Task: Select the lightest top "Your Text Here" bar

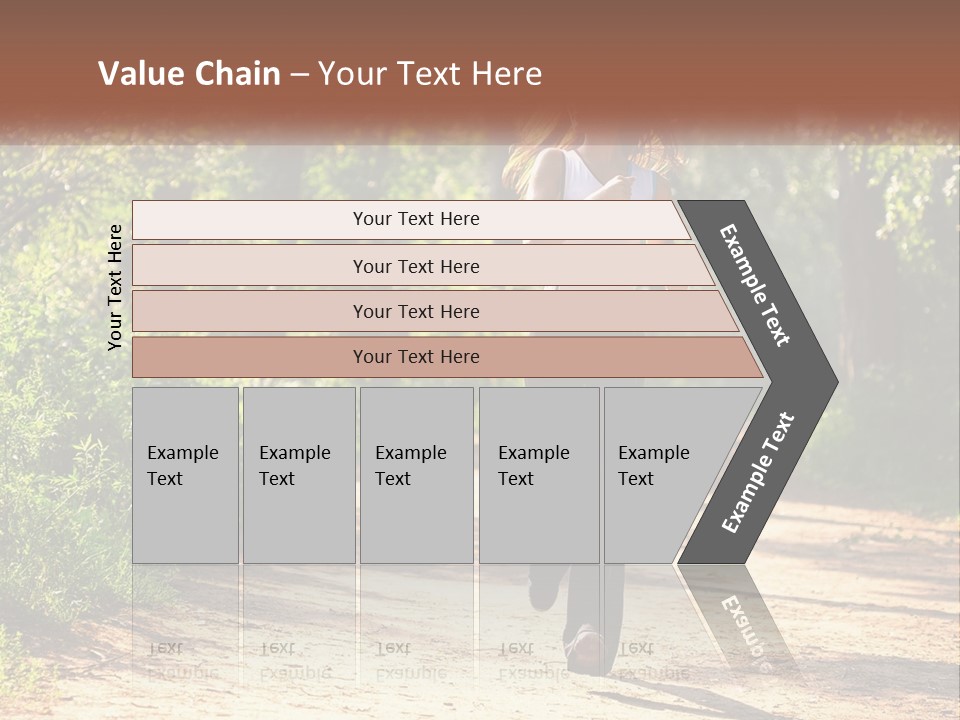Action: 416,219
